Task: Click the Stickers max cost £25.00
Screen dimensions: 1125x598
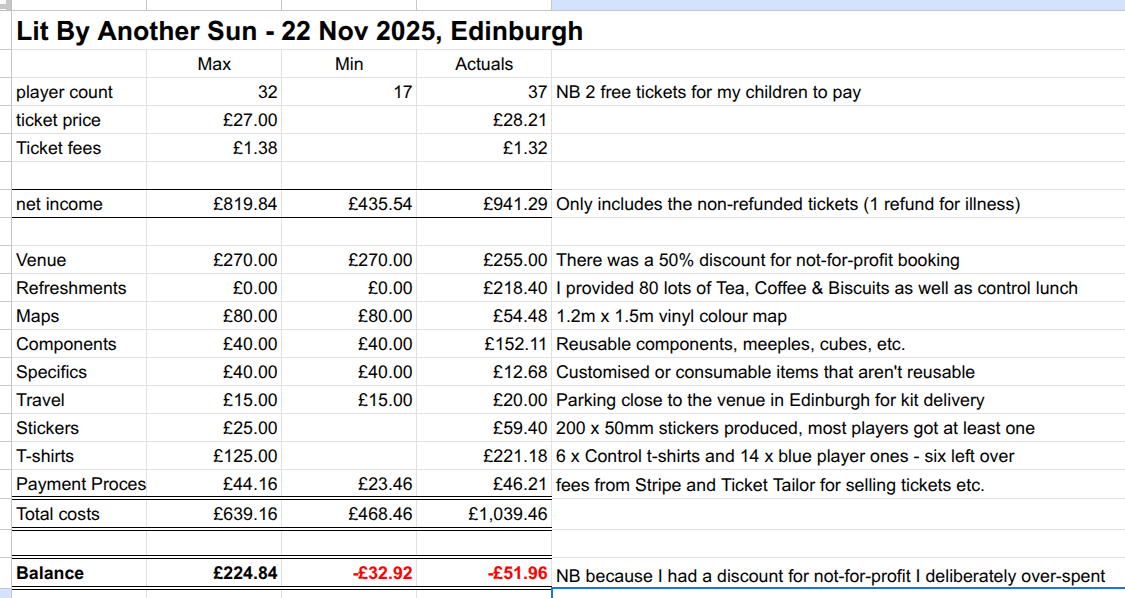Action: click(251, 428)
